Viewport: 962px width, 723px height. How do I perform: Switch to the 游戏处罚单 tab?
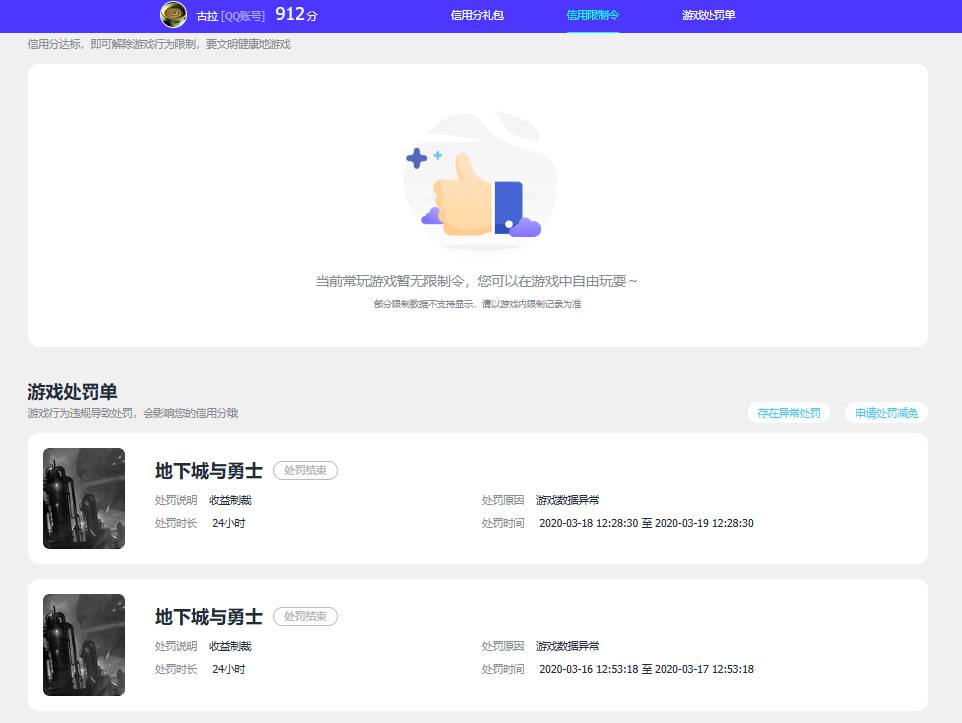708,17
